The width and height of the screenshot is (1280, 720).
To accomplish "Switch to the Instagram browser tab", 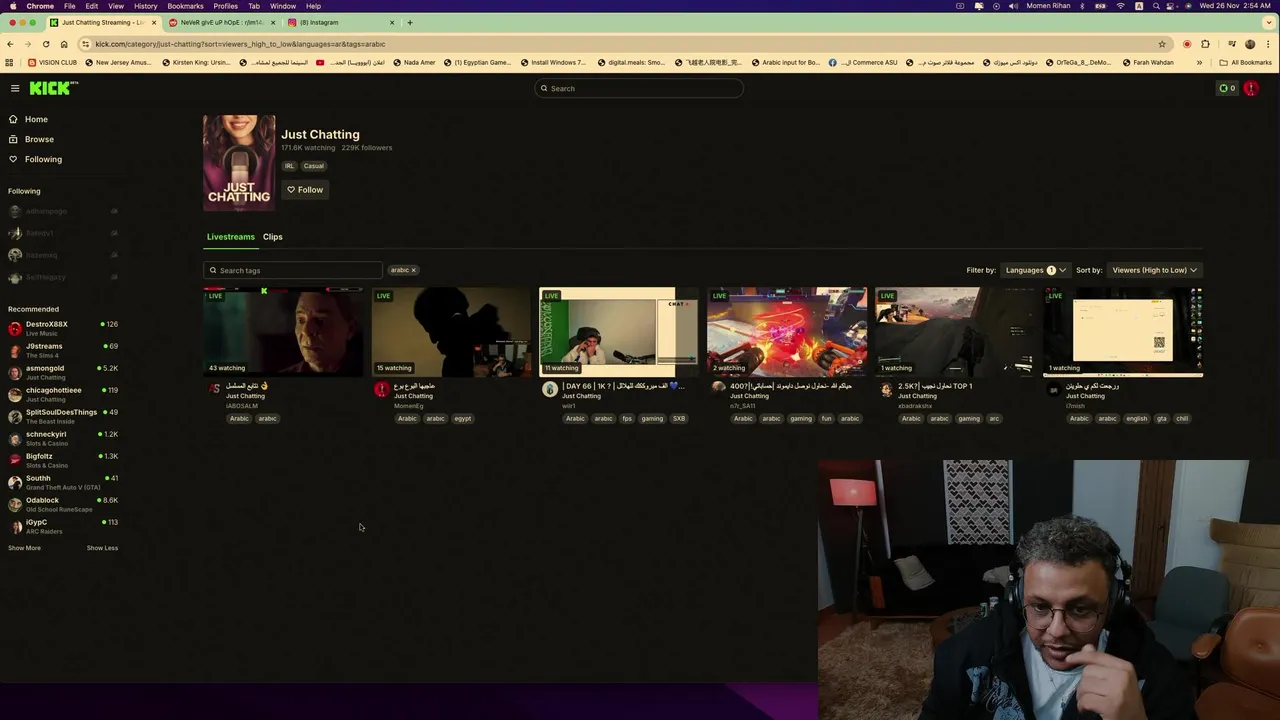I will tap(340, 22).
